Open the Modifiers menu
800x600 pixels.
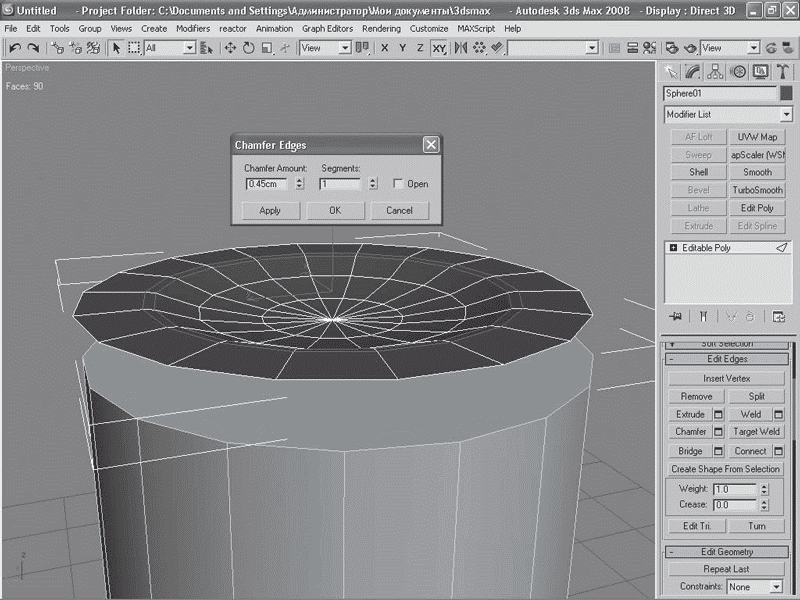(x=193, y=29)
